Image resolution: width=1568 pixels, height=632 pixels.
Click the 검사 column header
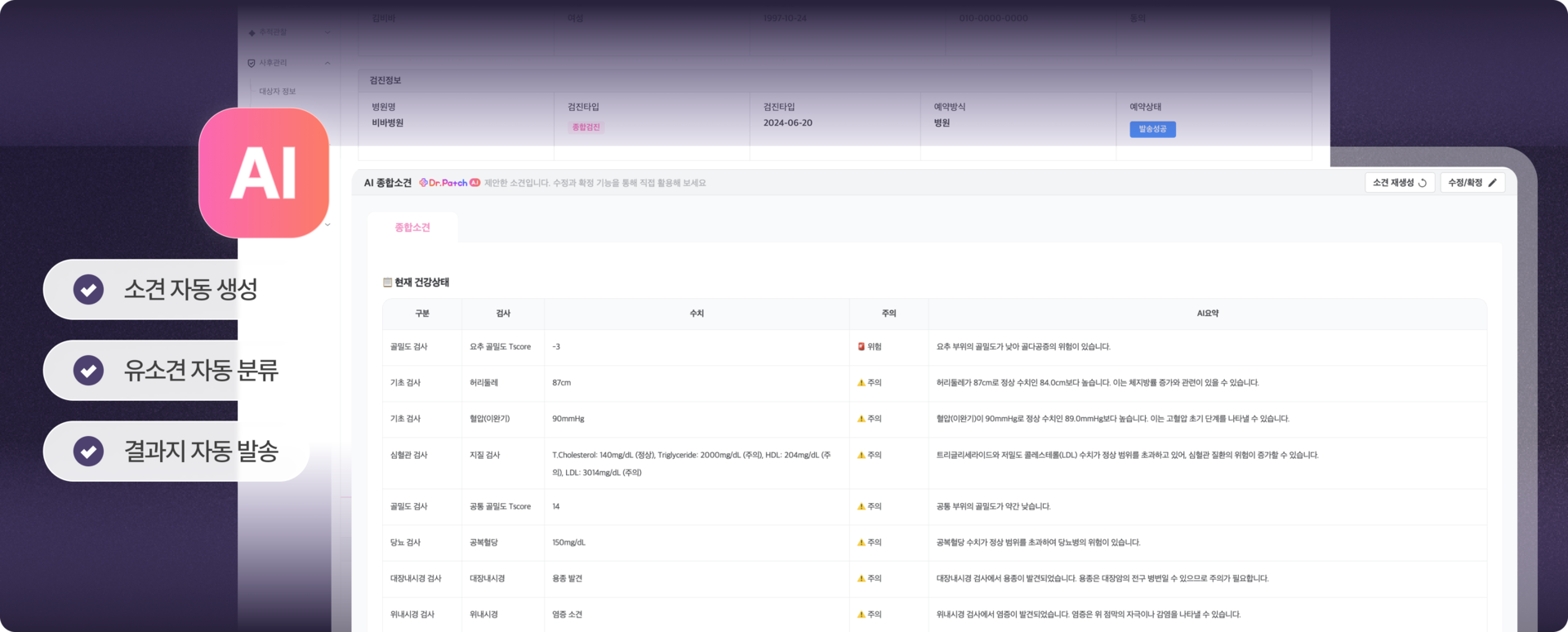click(503, 314)
